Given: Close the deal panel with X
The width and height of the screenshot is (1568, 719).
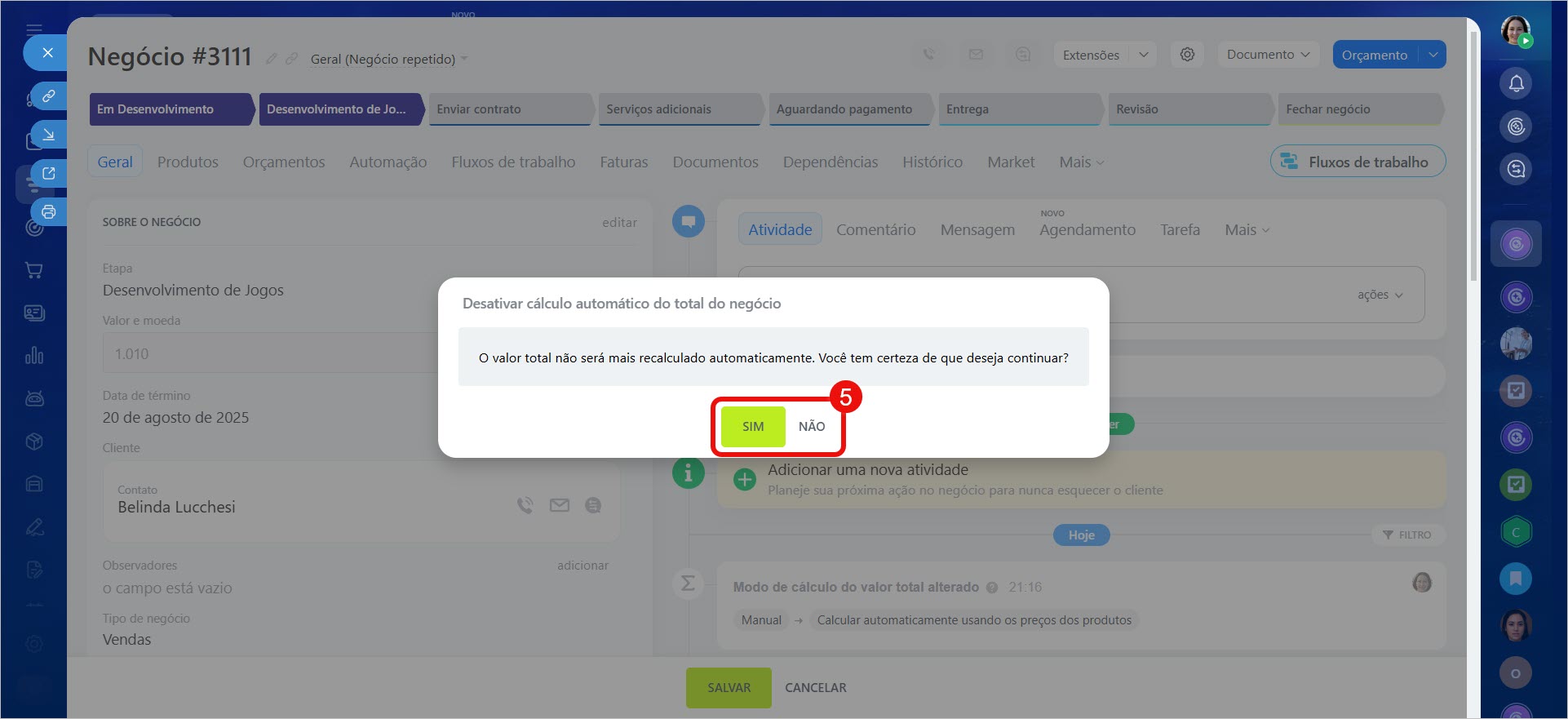Looking at the screenshot, I should [x=47, y=53].
